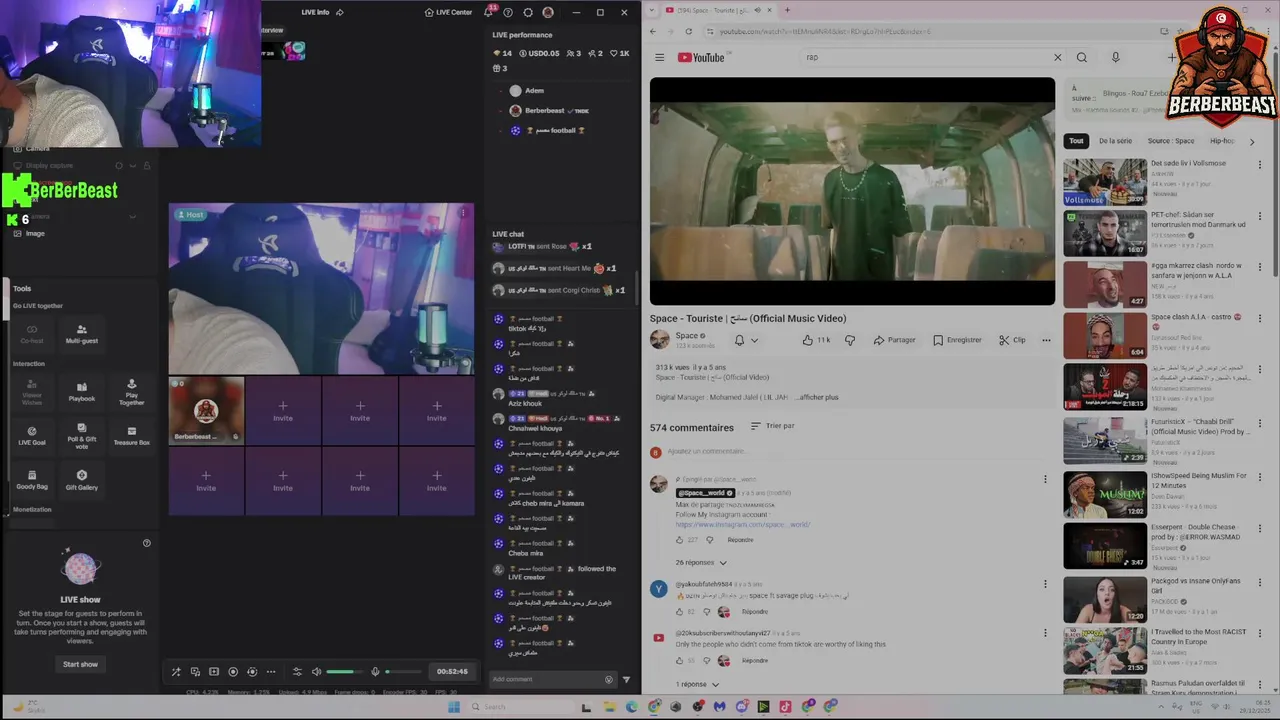Click the LIVE show help question icon
The height and width of the screenshot is (720, 1280).
pyautogui.click(x=147, y=543)
